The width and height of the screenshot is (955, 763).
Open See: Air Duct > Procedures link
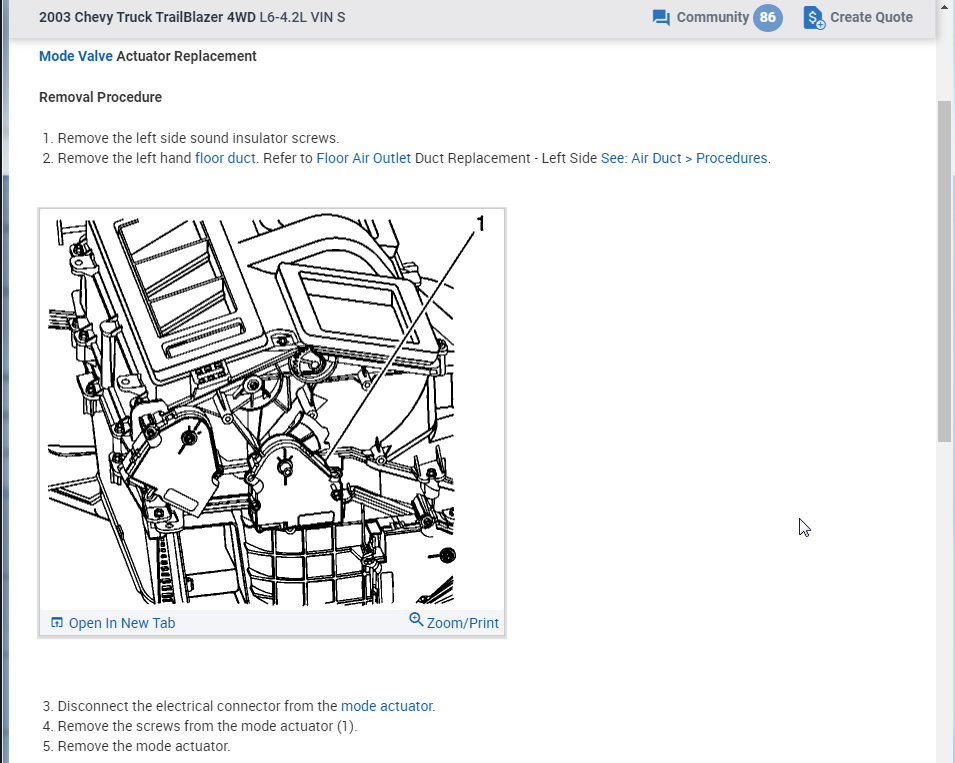(x=685, y=158)
